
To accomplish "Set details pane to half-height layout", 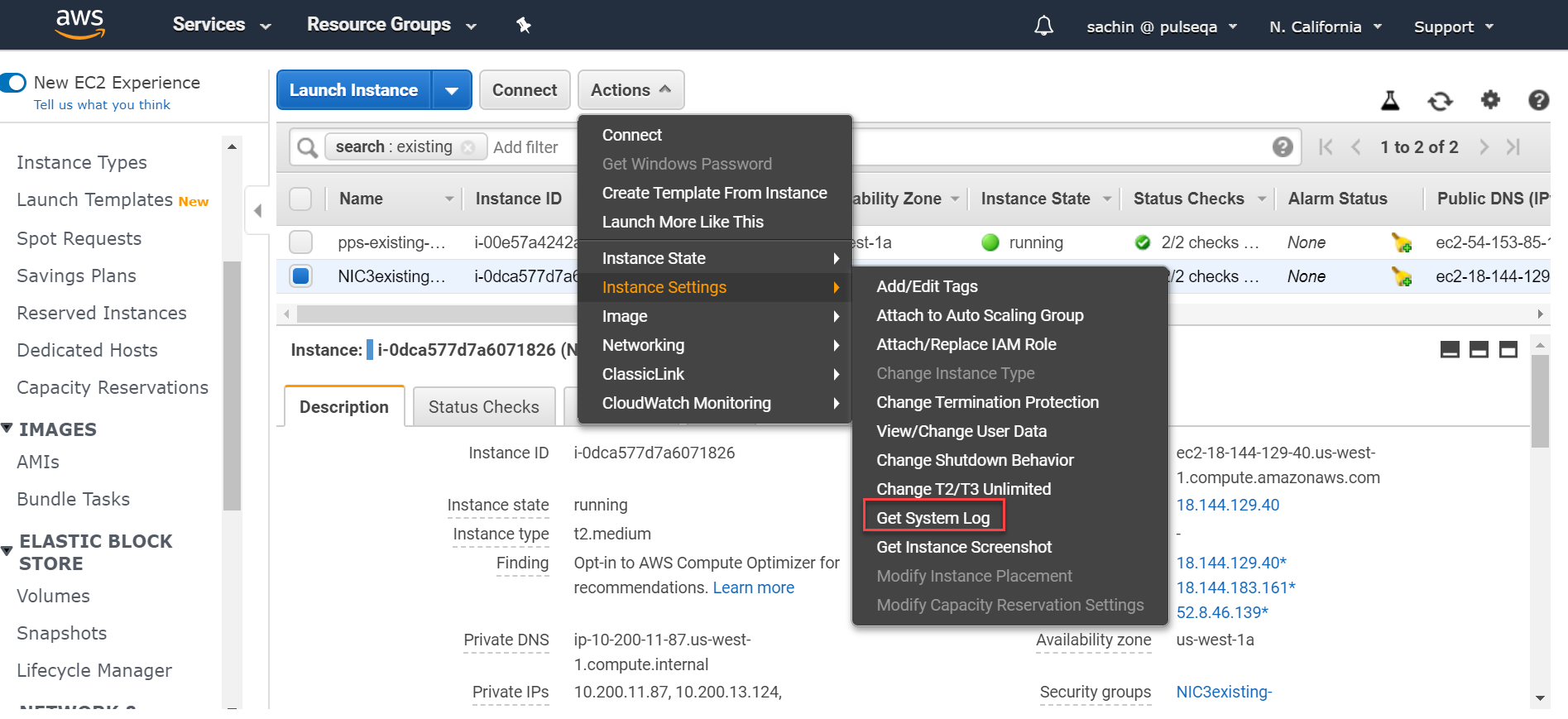I will click(1479, 349).
